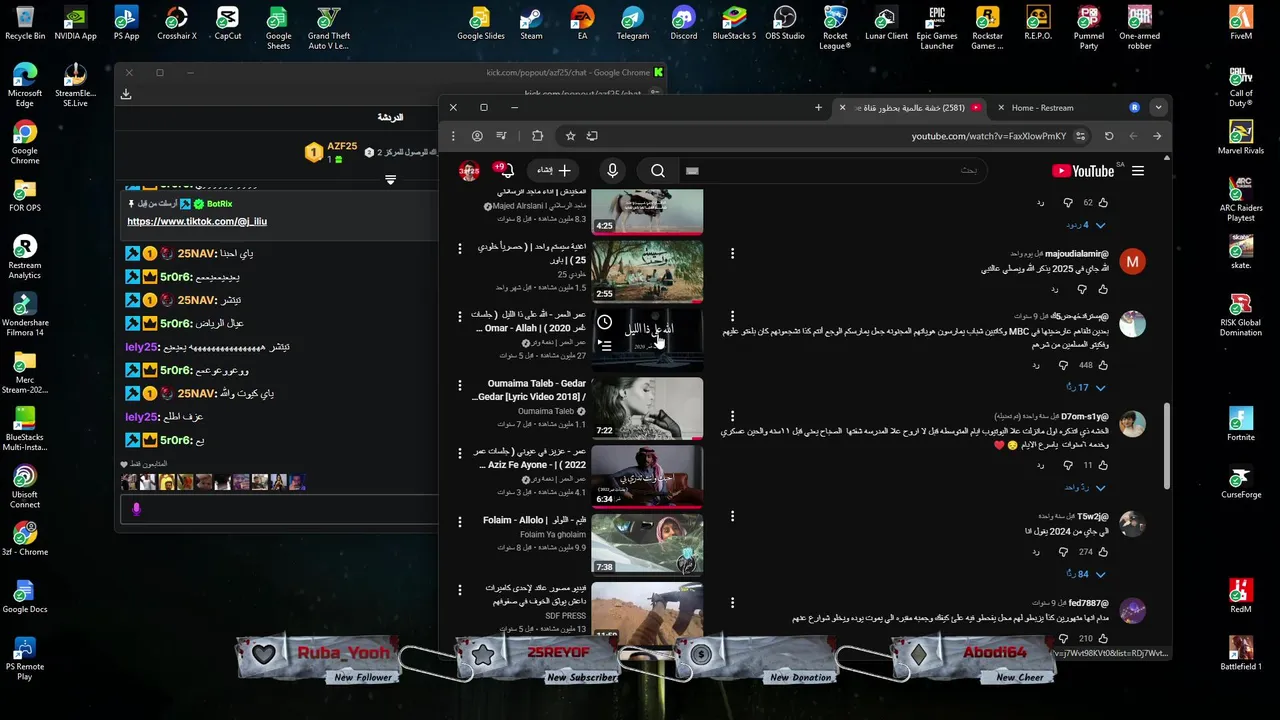Open a new Chrome tab
This screenshot has width=1280, height=720.
pos(818,108)
